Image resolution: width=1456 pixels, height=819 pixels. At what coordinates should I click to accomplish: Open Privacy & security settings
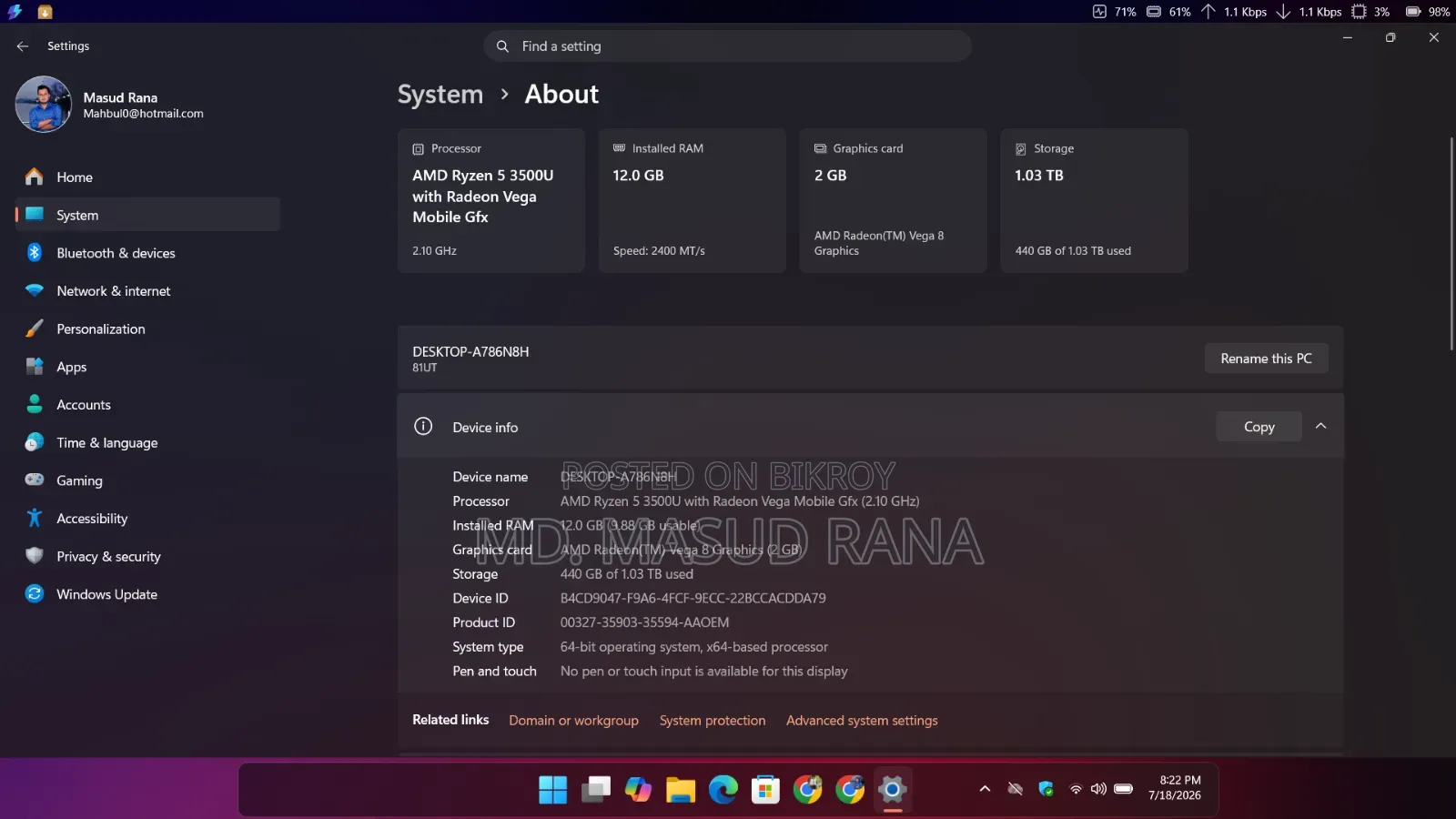pos(147,557)
